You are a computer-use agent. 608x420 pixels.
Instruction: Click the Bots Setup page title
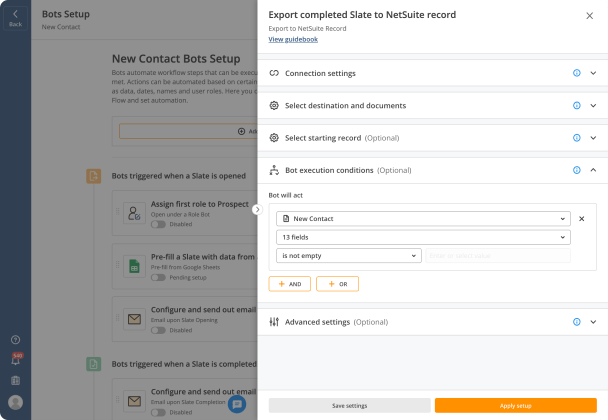coord(66,14)
